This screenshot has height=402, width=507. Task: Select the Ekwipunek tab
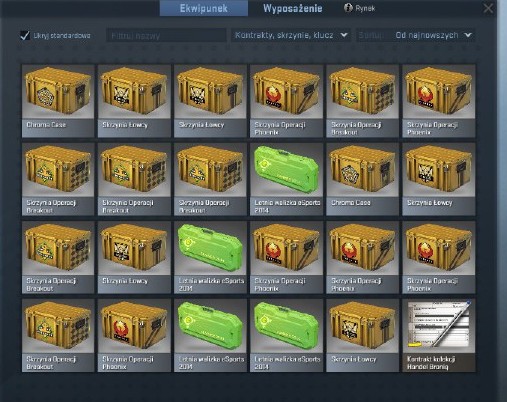click(204, 8)
